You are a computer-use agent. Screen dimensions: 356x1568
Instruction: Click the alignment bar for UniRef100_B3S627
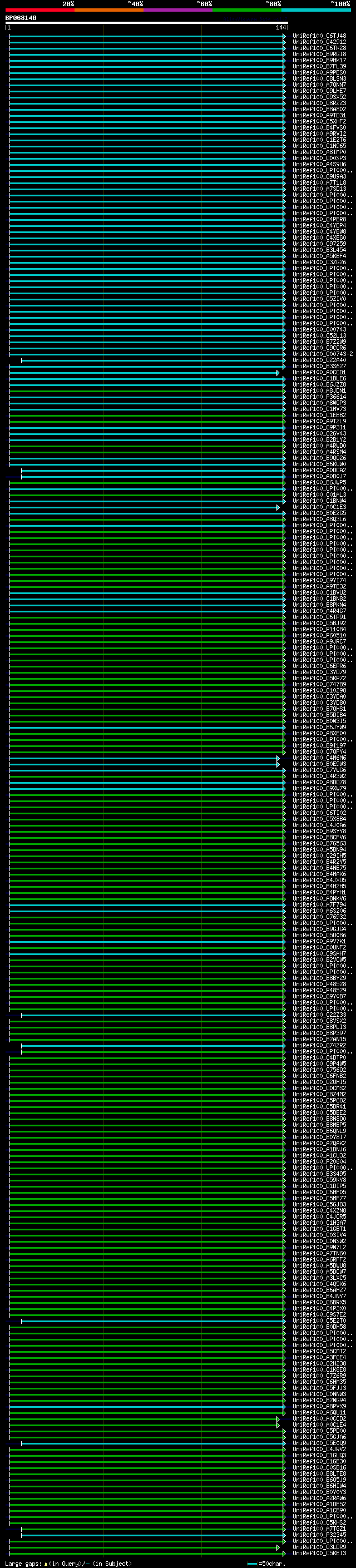pos(147,367)
